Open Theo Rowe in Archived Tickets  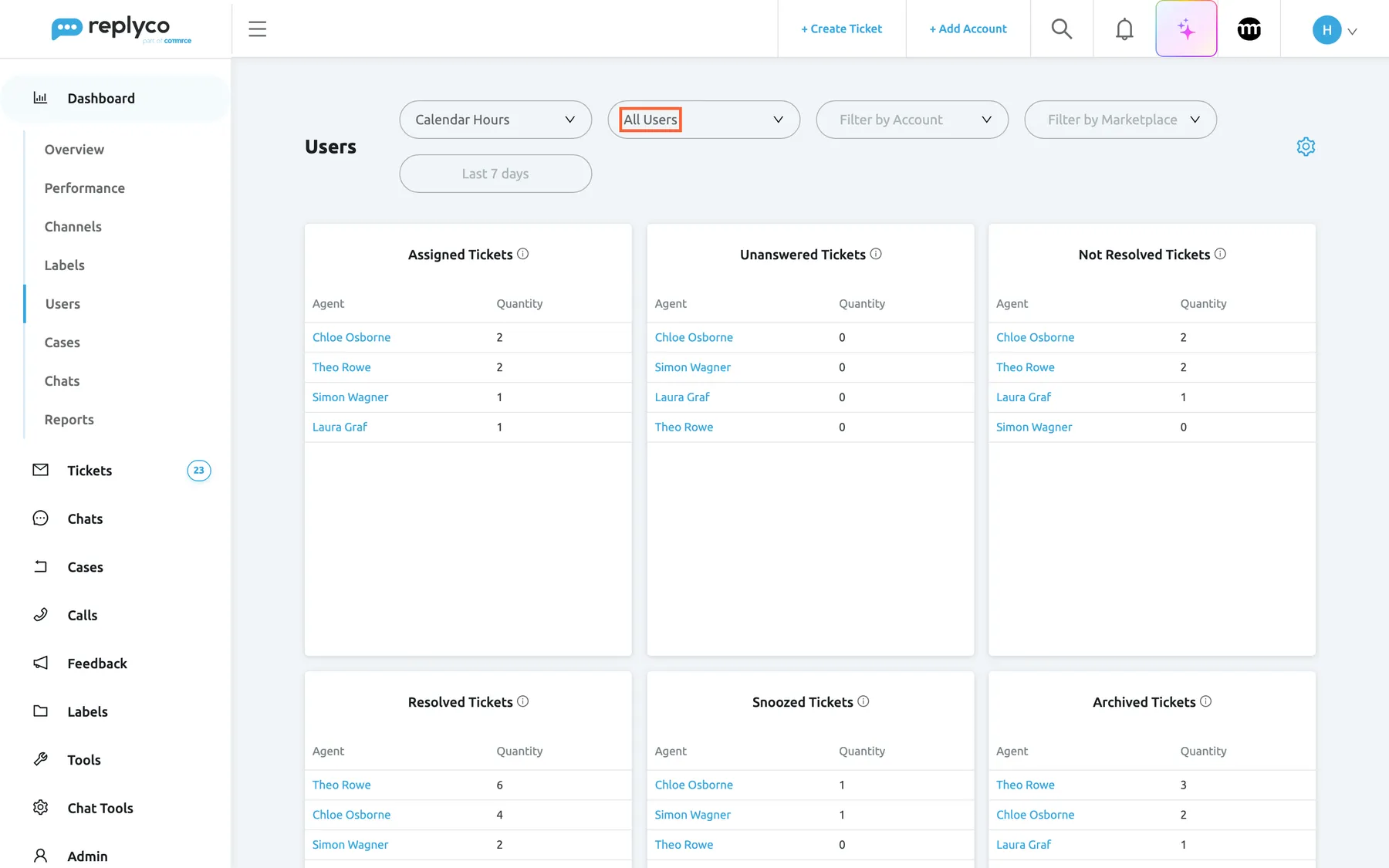1025,785
